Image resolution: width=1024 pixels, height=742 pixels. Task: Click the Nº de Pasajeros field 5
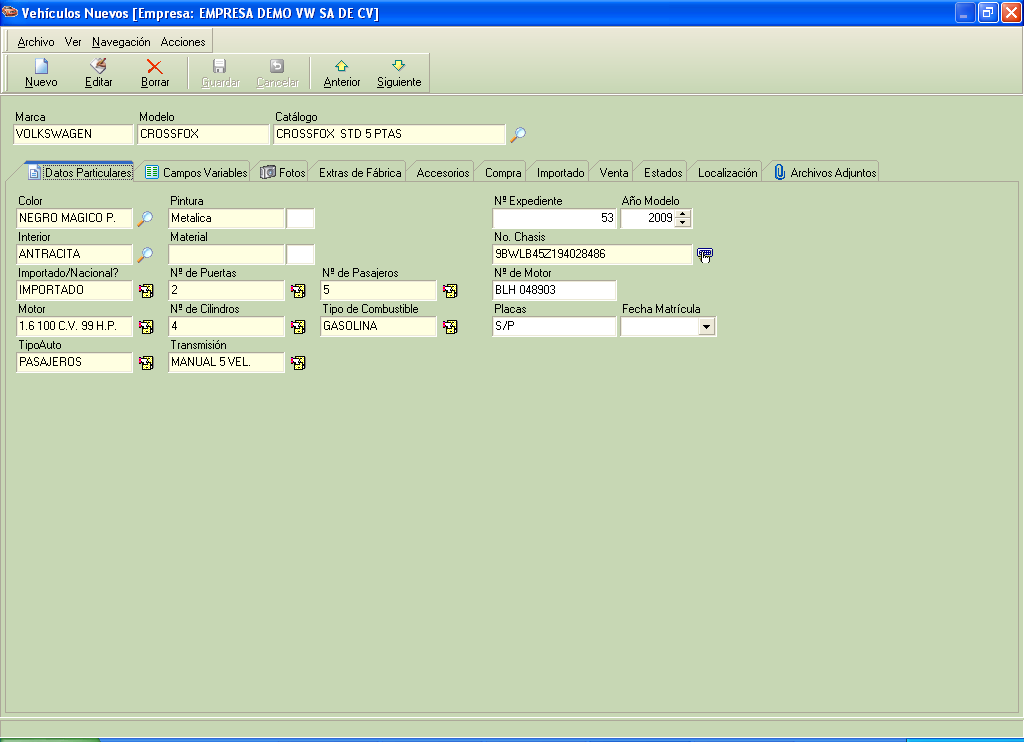(x=378, y=290)
